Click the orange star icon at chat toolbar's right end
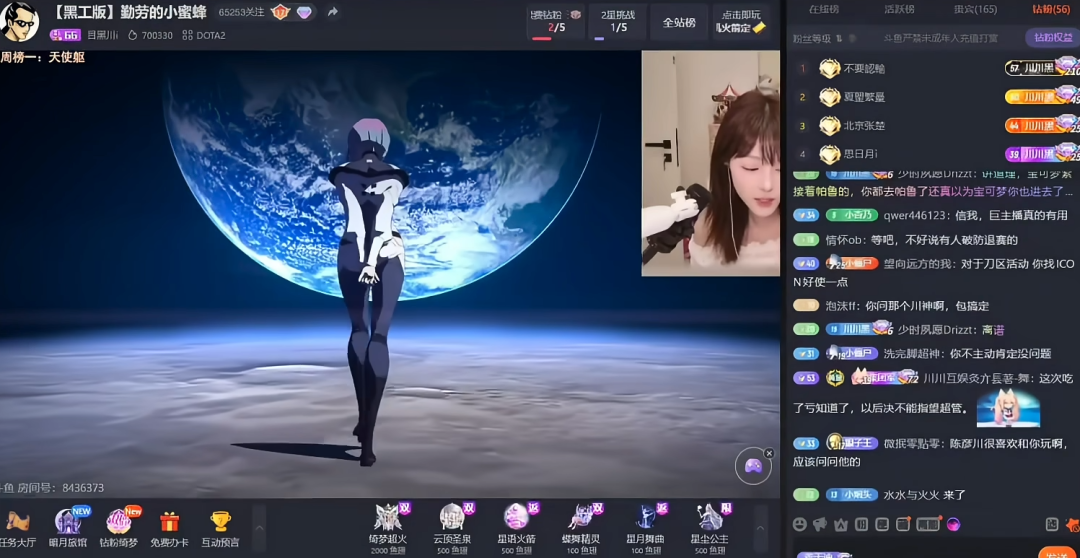 1072,524
